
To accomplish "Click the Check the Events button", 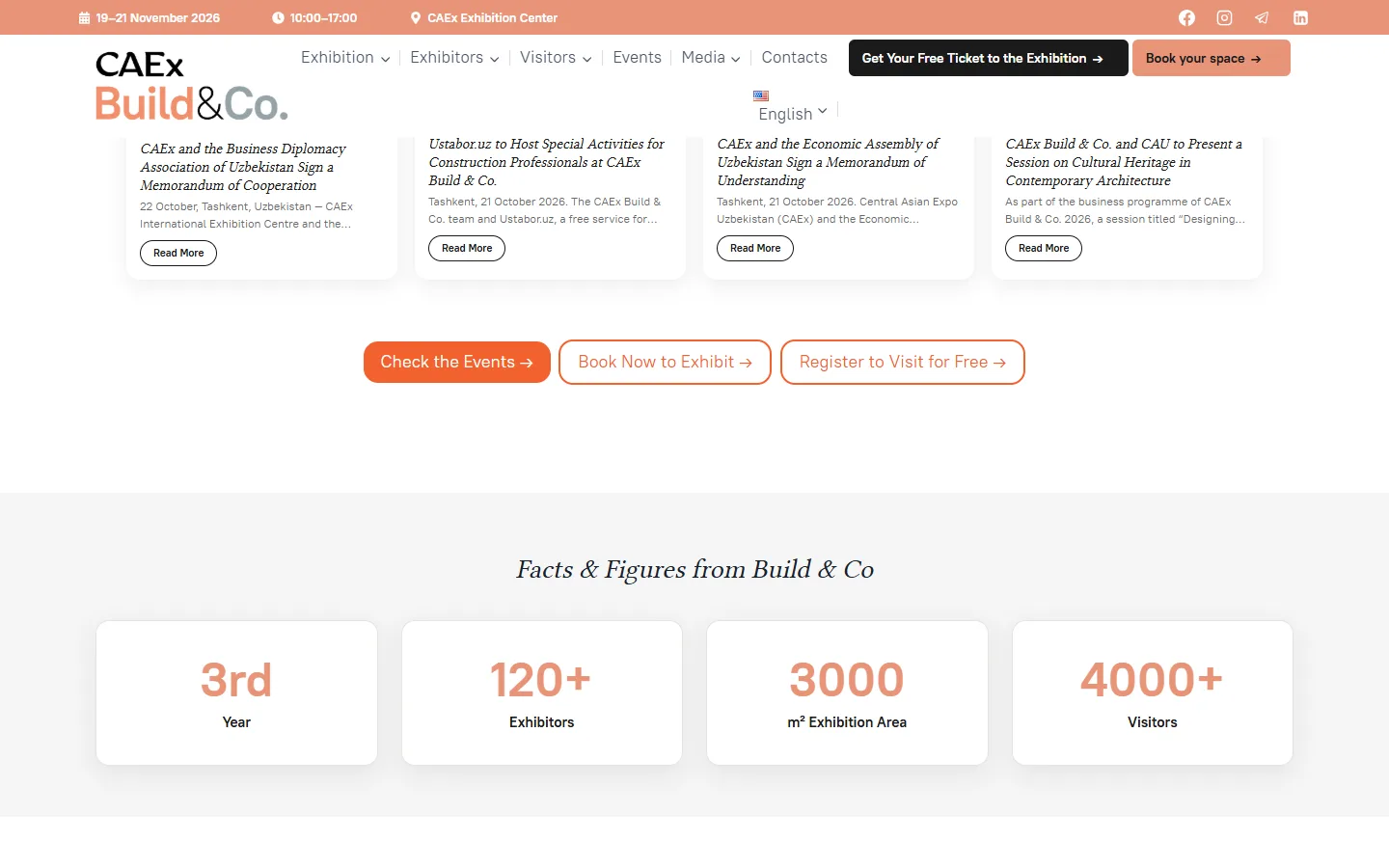I will click(x=456, y=362).
